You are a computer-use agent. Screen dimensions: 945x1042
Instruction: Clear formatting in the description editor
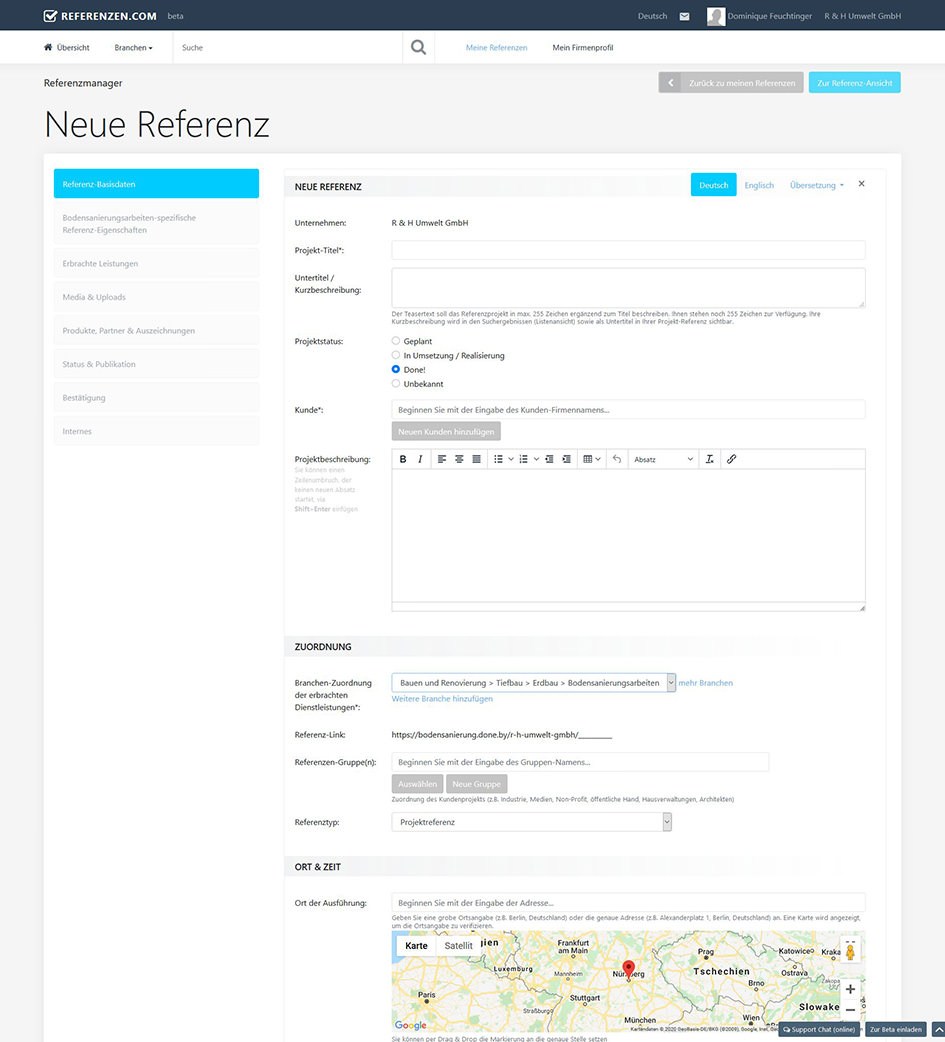(x=708, y=459)
